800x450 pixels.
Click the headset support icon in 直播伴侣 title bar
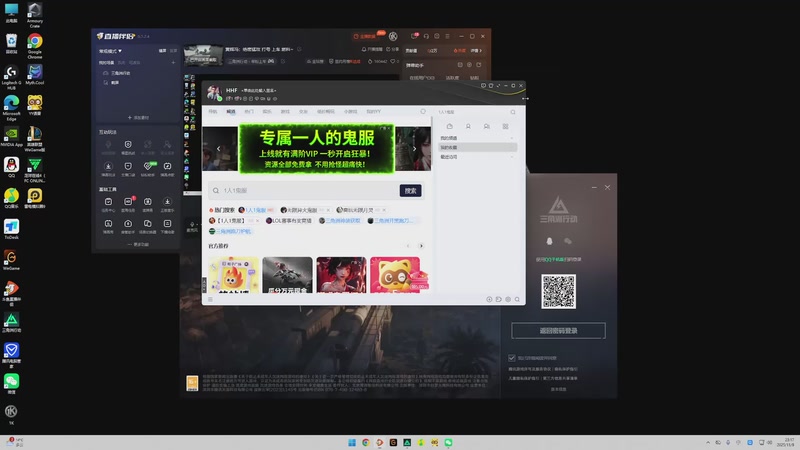point(426,36)
